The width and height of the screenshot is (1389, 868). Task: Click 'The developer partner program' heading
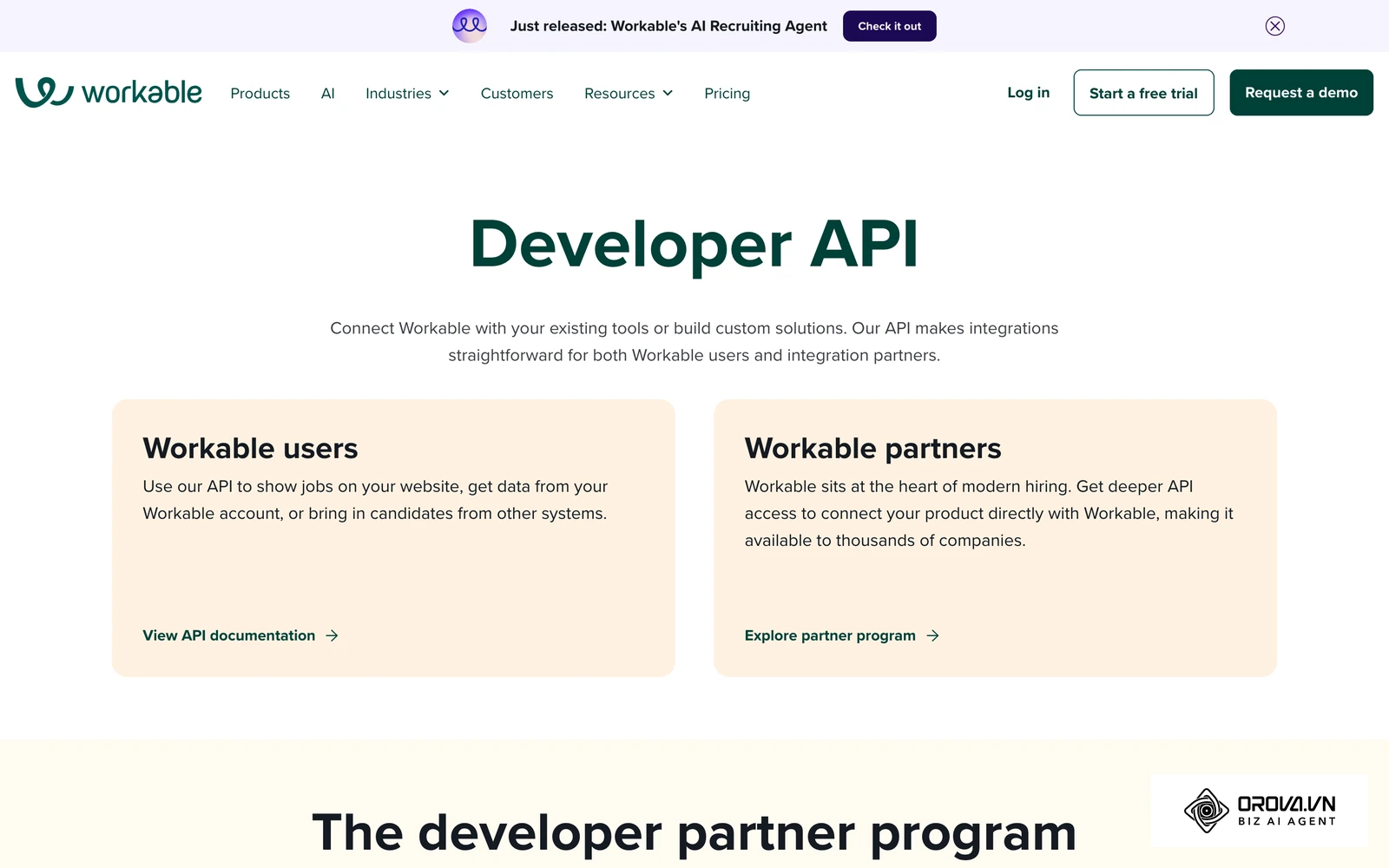694,833
